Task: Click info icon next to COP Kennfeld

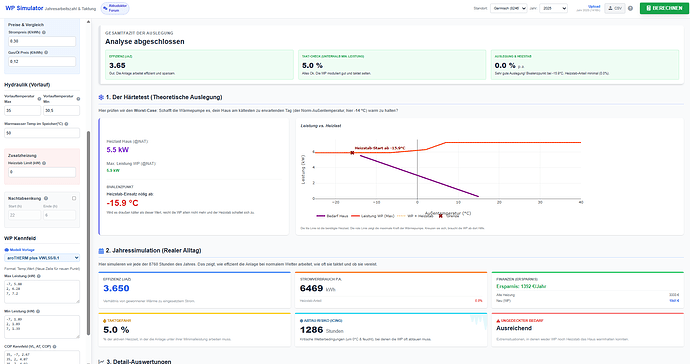Action: coord(55,347)
